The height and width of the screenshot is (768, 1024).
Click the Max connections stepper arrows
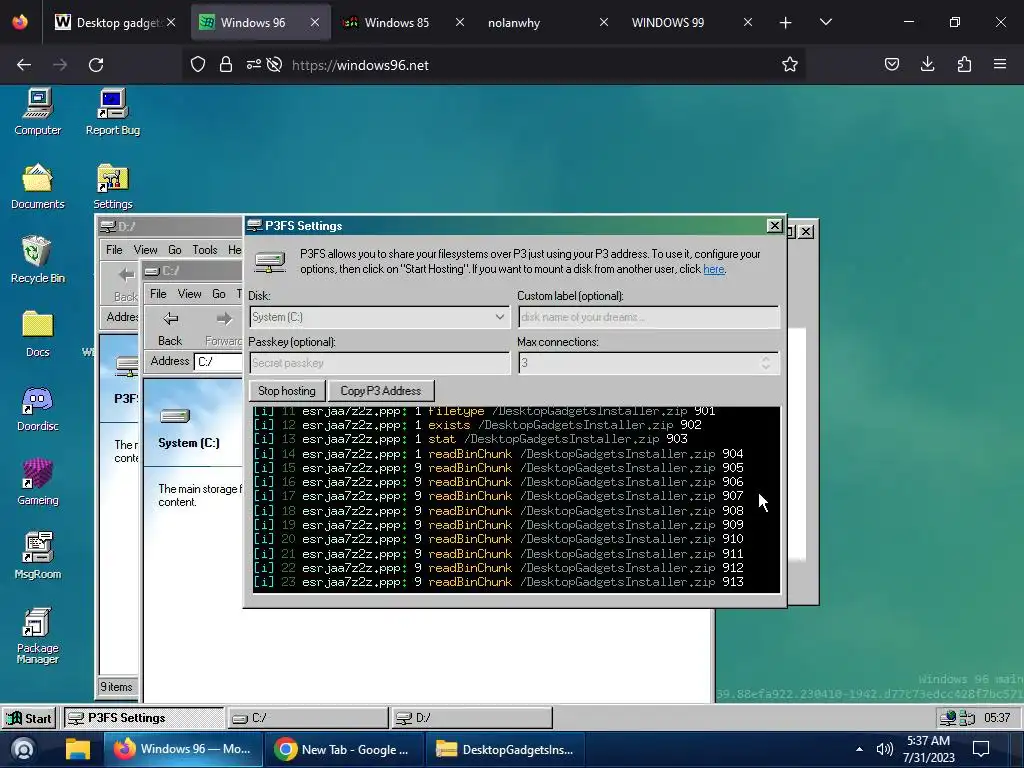click(766, 362)
